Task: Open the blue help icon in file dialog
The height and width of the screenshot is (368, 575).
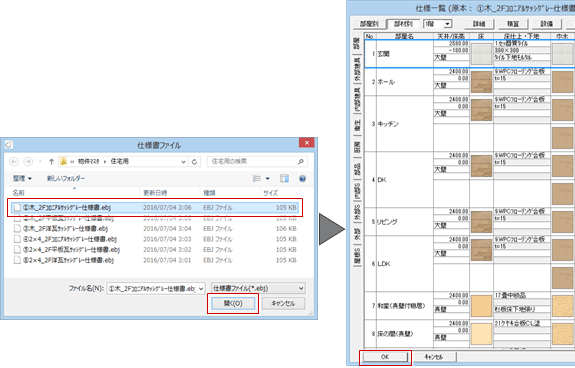Action: [302, 179]
